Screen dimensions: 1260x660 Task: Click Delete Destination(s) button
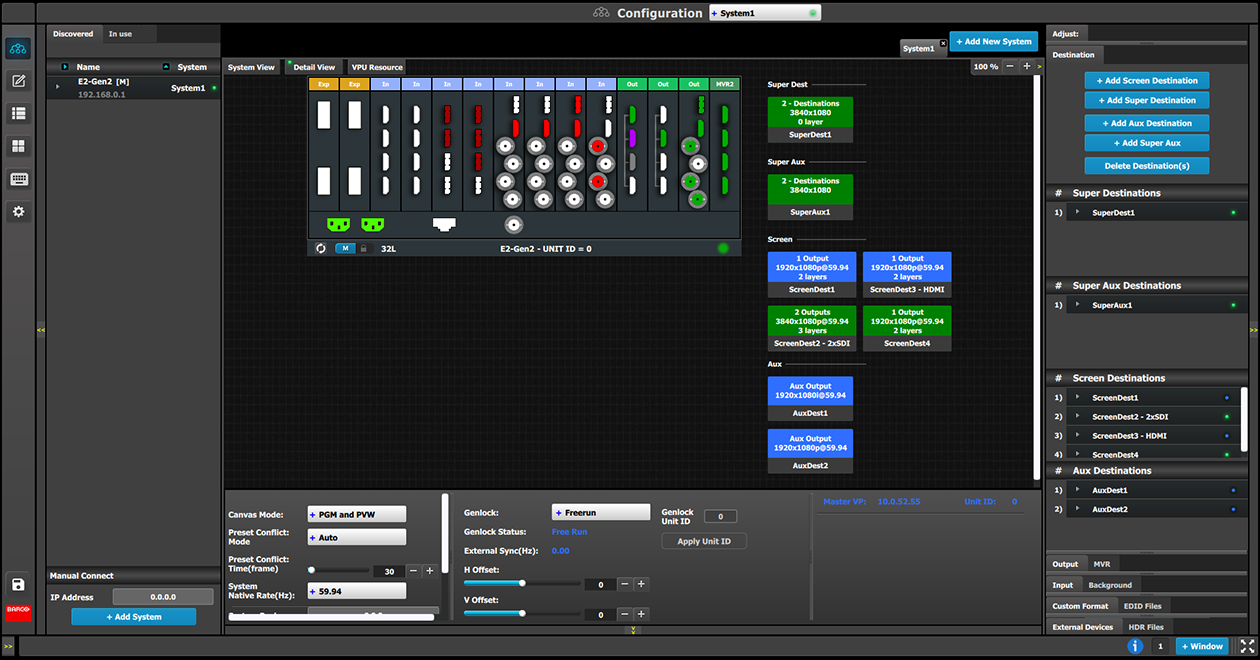coord(1147,166)
